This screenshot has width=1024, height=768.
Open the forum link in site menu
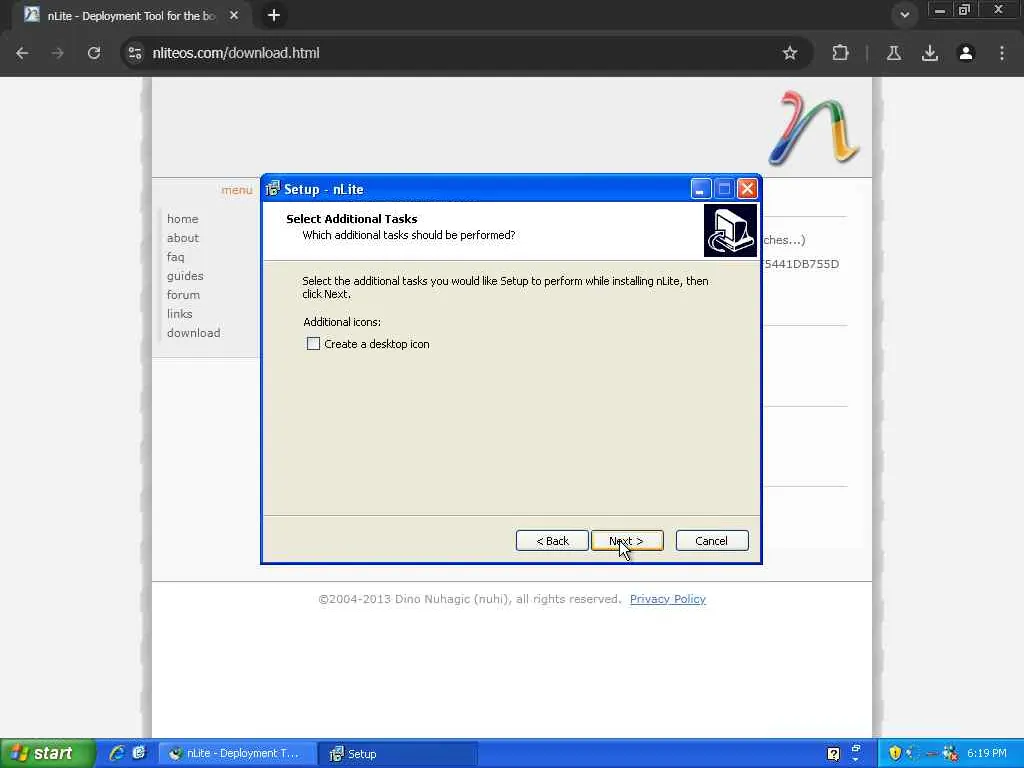point(183,295)
